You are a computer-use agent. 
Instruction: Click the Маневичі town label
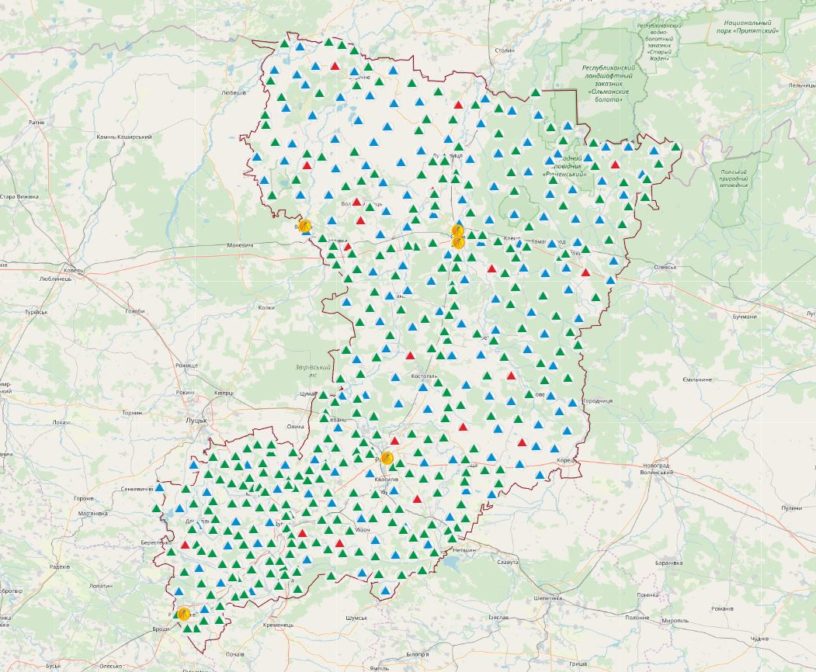pos(241,244)
